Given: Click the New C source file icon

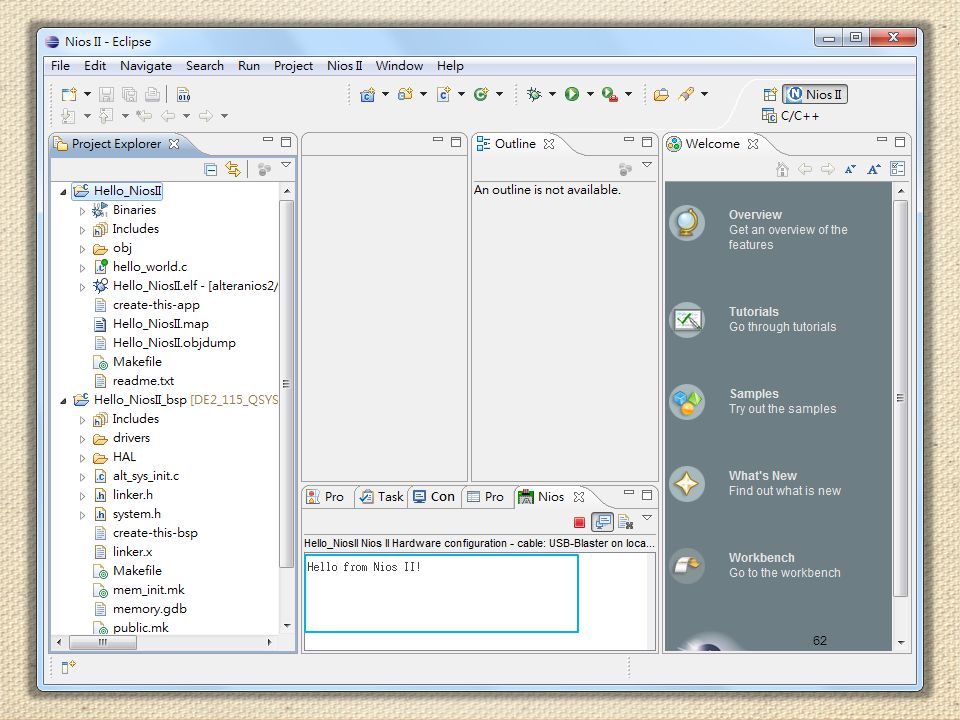Looking at the screenshot, I should (443, 94).
